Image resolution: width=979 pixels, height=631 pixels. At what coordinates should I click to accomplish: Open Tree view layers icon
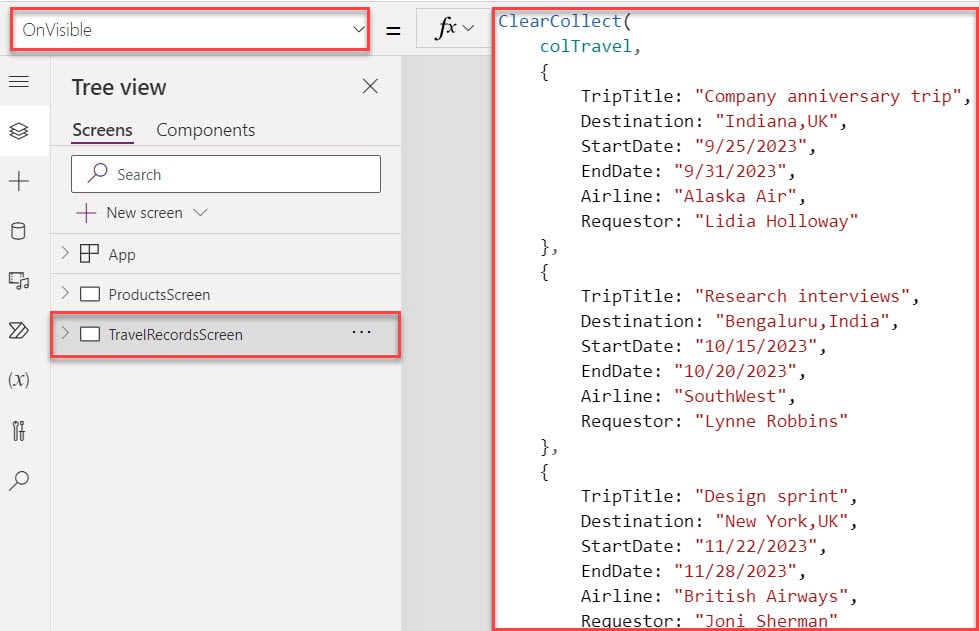19,131
